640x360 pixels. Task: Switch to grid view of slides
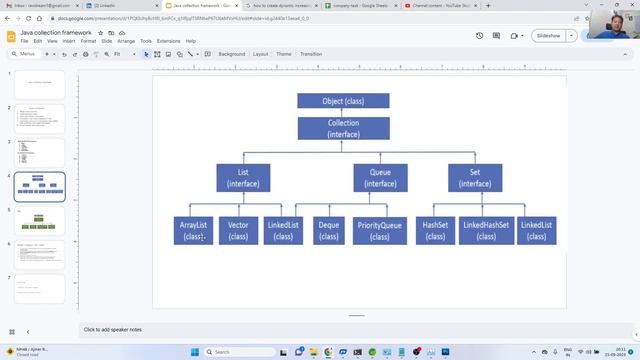coord(12,332)
